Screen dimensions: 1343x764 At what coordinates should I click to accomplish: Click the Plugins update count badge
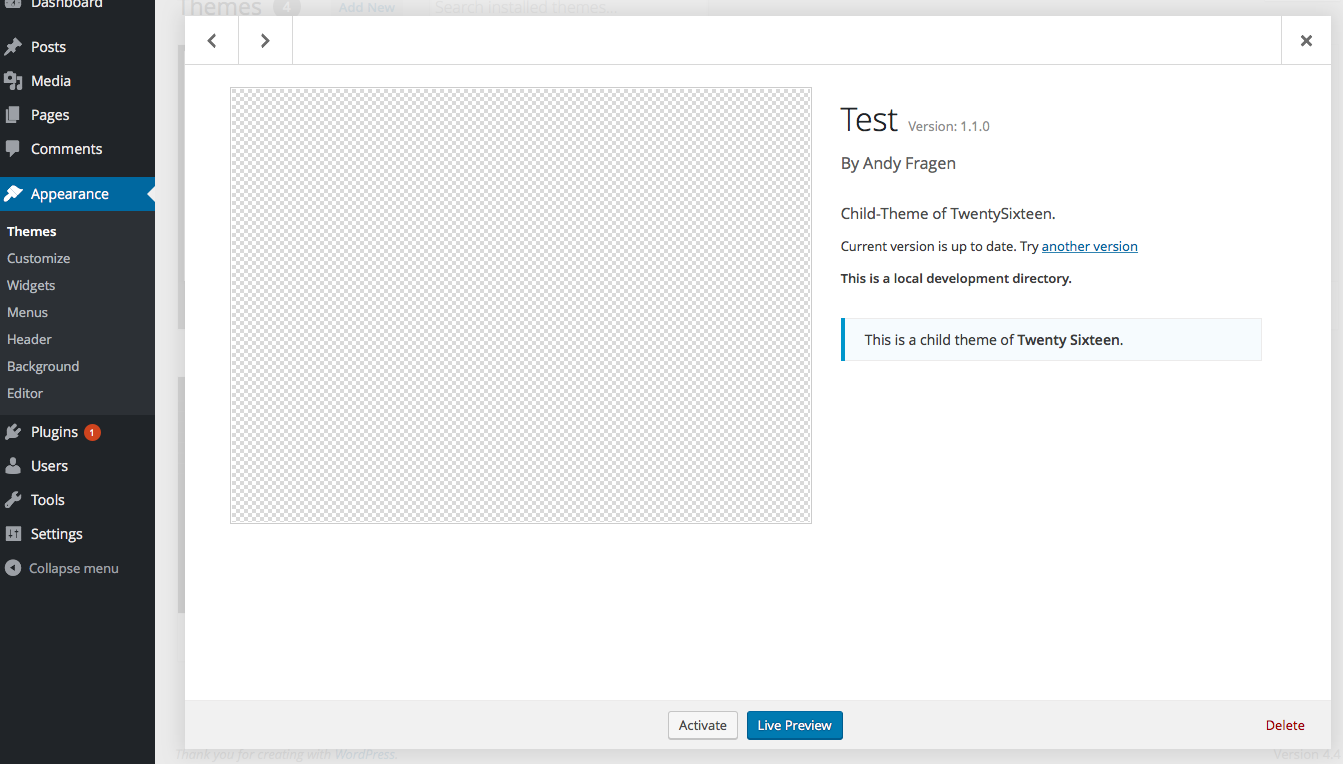(92, 432)
